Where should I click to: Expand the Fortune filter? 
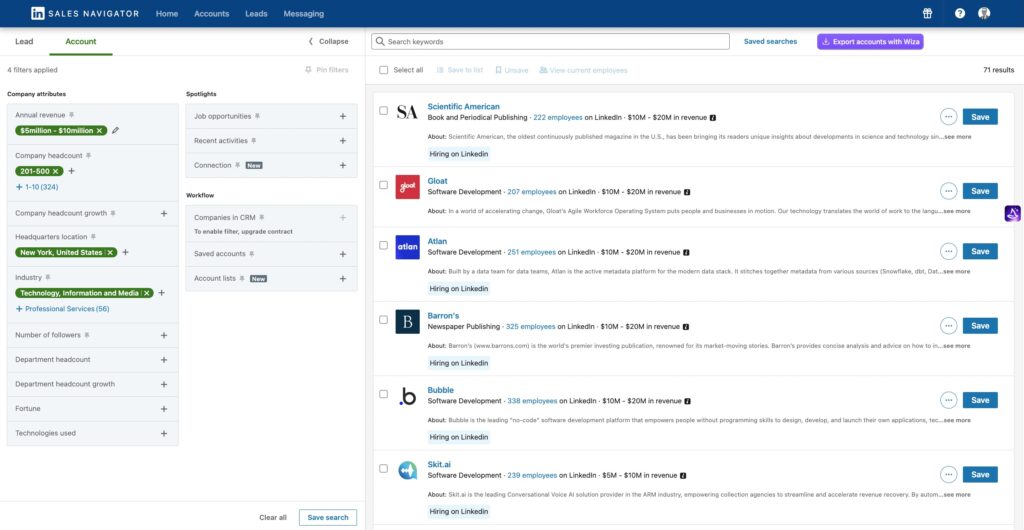coord(164,409)
